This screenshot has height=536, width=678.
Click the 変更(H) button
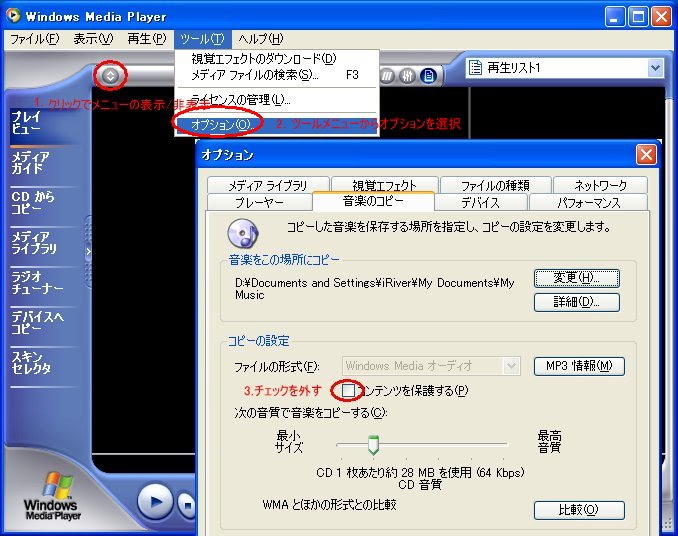577,278
